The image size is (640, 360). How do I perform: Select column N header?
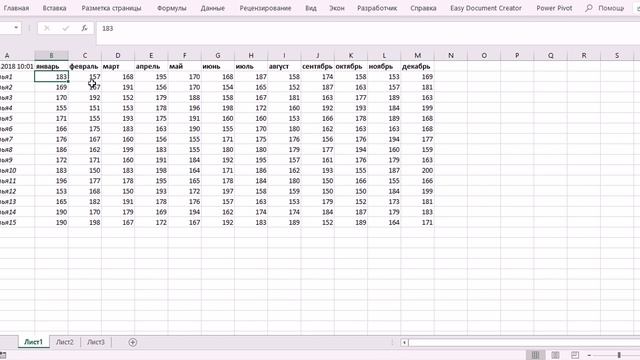click(x=451, y=56)
